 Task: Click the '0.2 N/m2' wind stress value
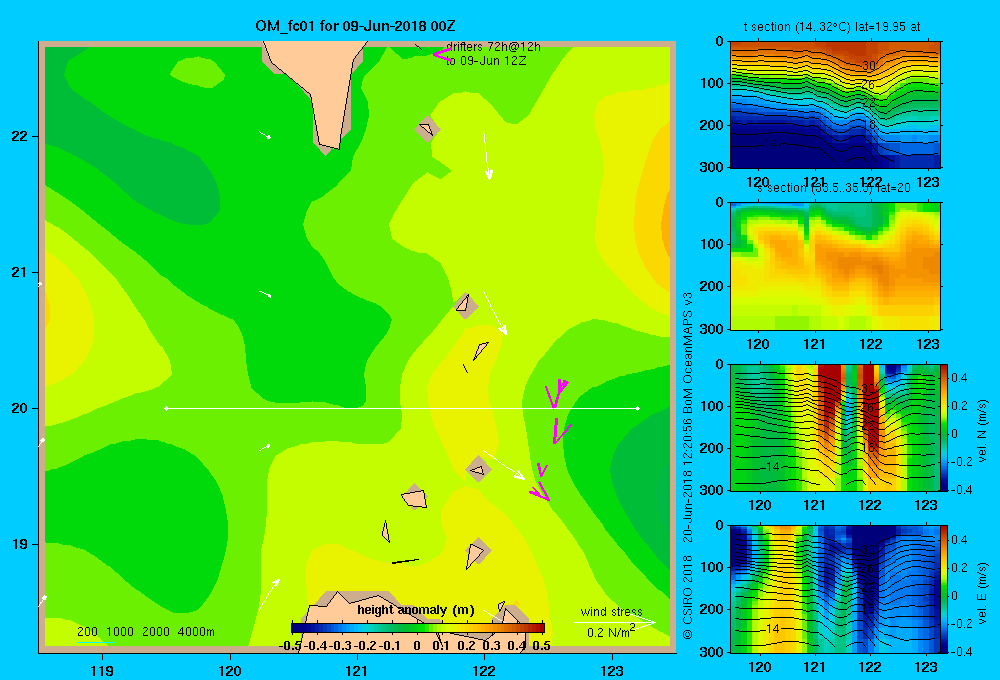point(611,631)
